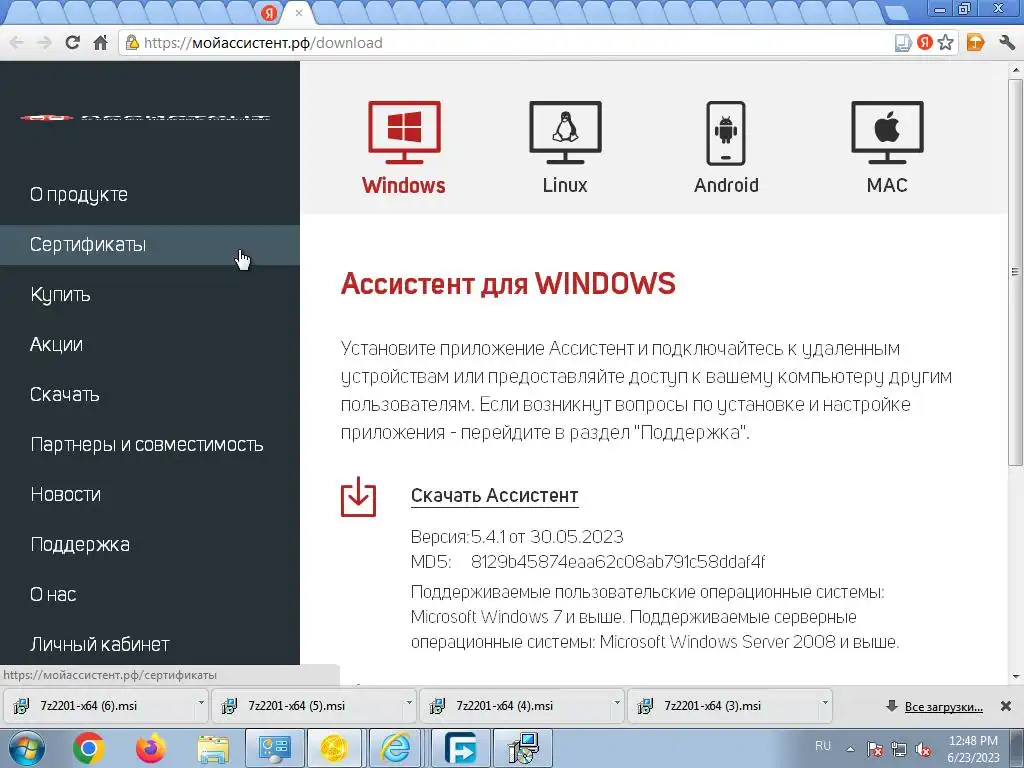The image size is (1024, 768).
Task: Click the Скачать Ассистент download link
Action: pyautogui.click(x=494, y=496)
